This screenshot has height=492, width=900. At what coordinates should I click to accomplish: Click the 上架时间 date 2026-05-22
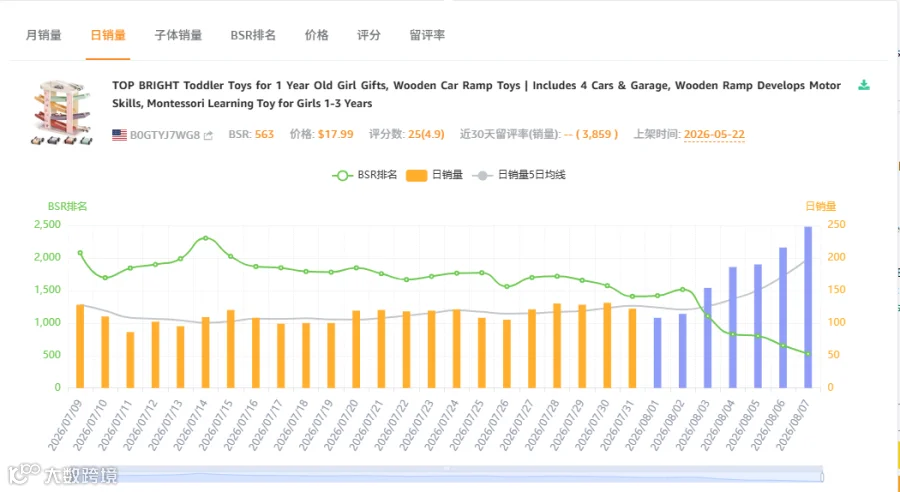point(714,134)
